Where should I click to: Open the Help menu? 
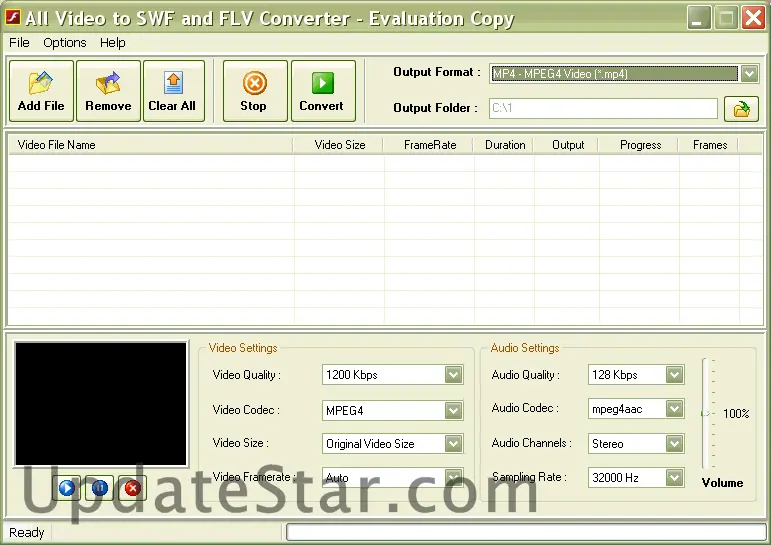point(113,43)
